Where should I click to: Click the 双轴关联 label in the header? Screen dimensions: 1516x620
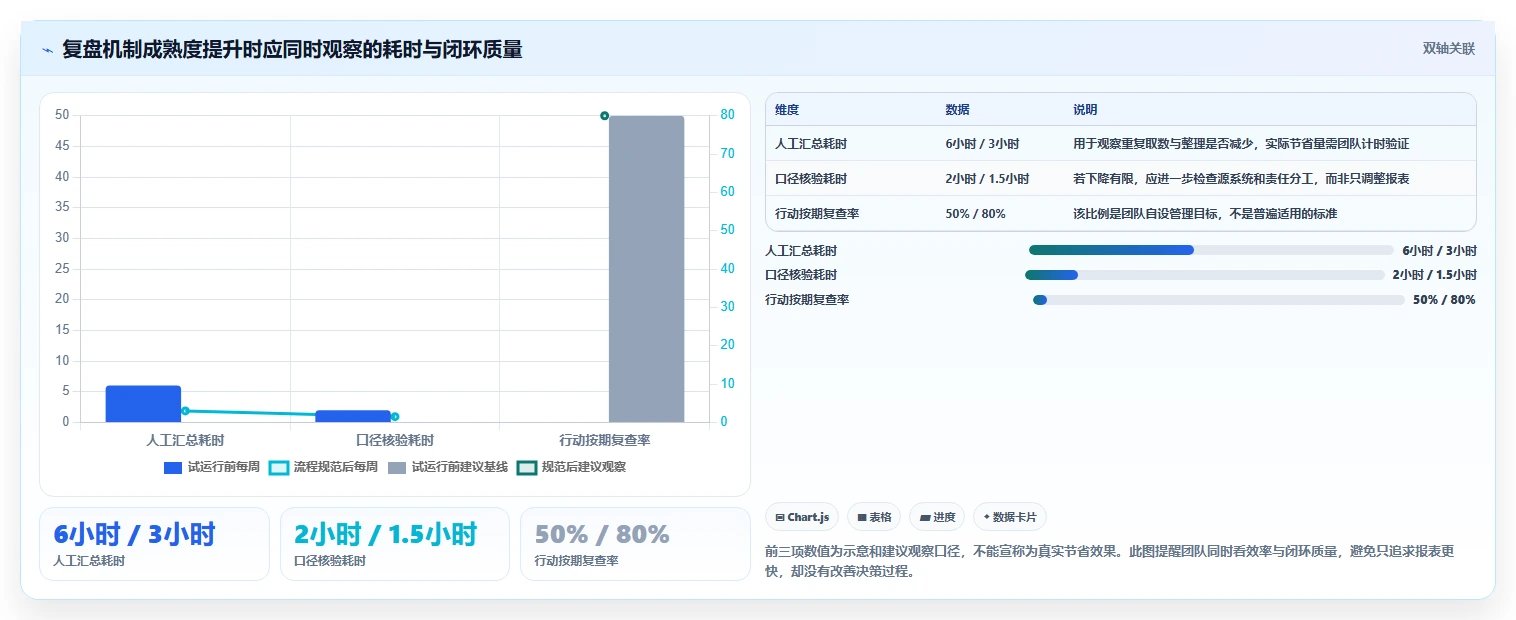(1449, 49)
